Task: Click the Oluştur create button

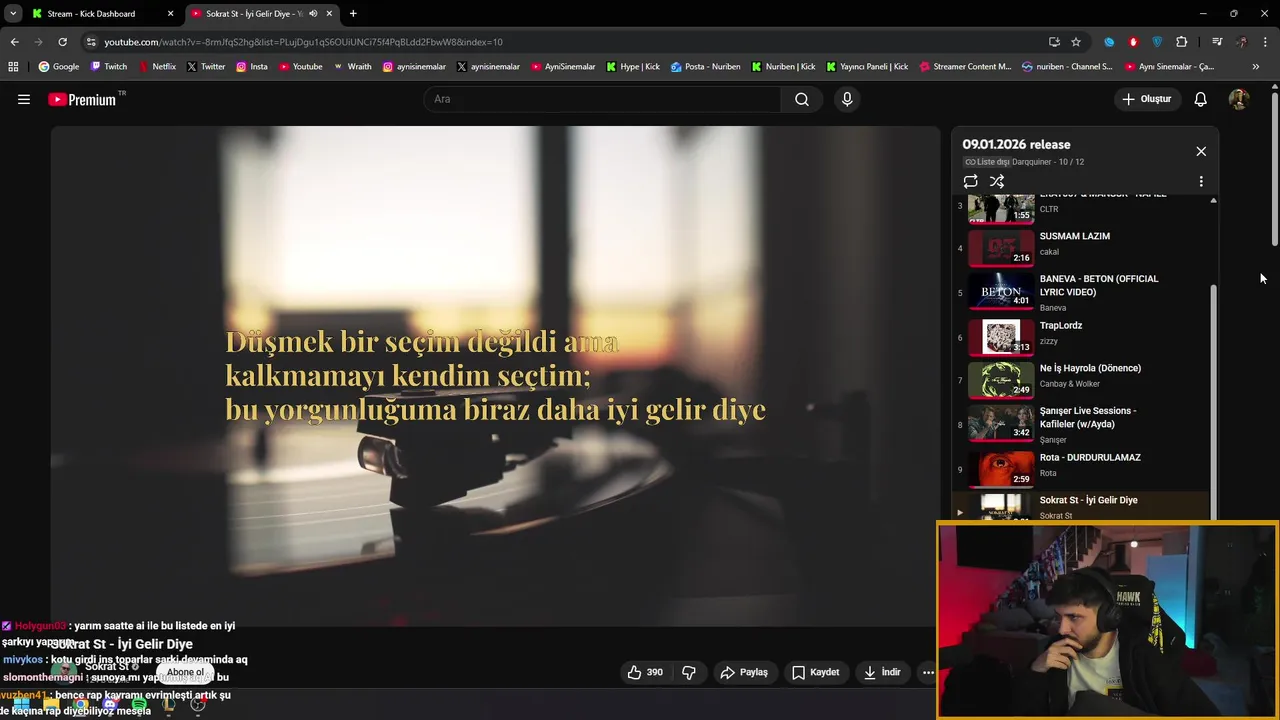Action: (1146, 99)
